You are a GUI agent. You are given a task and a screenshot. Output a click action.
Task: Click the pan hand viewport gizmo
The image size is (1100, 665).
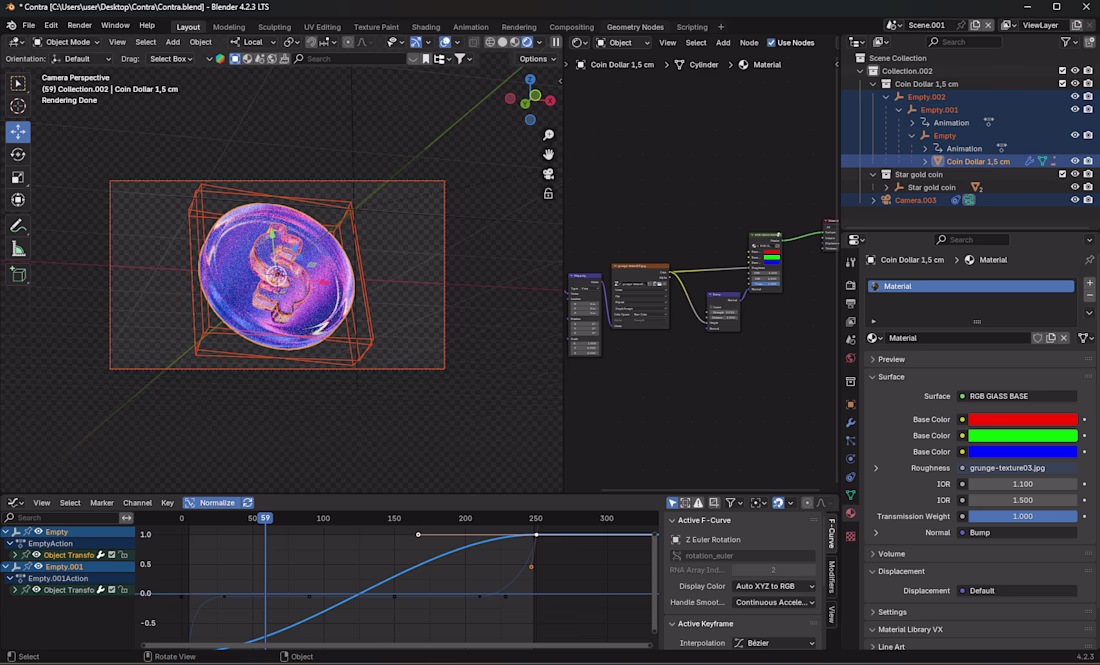pos(549,154)
